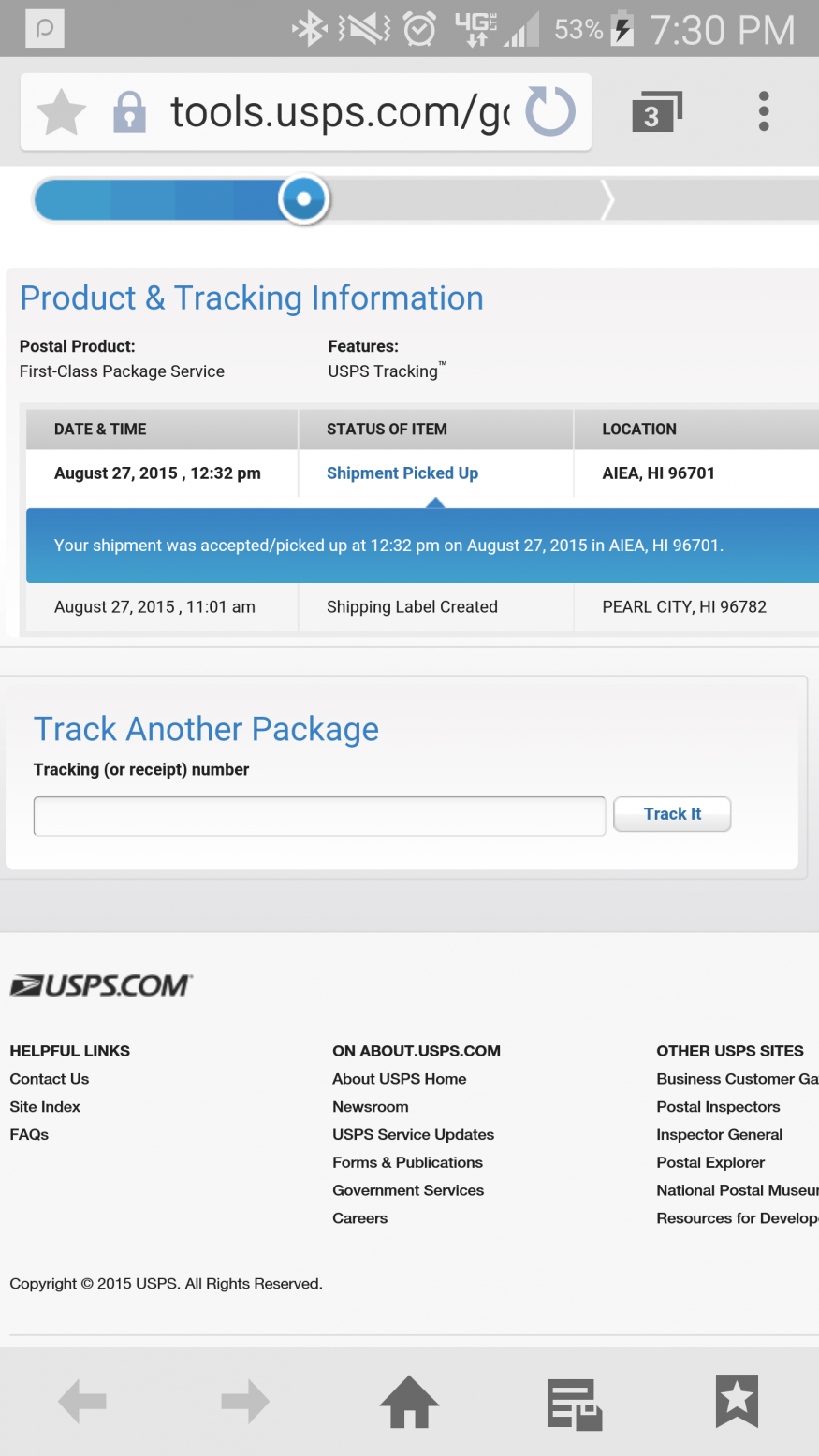819x1456 pixels.
Task: Open the Postal Inspectors link
Action: click(x=718, y=1107)
